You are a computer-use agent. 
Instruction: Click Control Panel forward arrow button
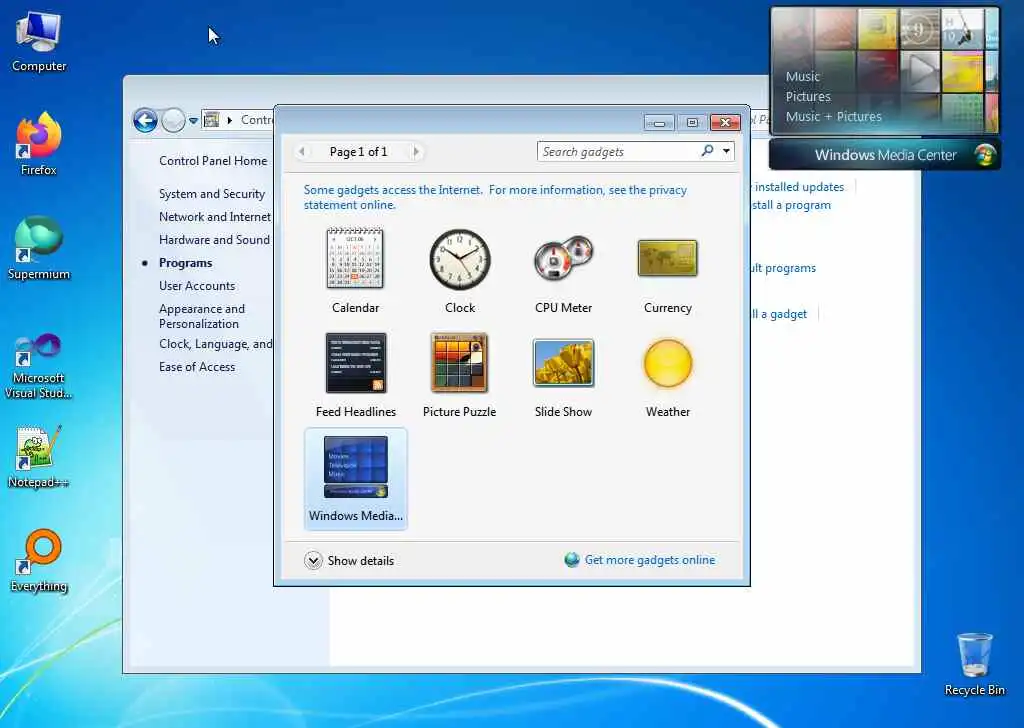point(173,120)
